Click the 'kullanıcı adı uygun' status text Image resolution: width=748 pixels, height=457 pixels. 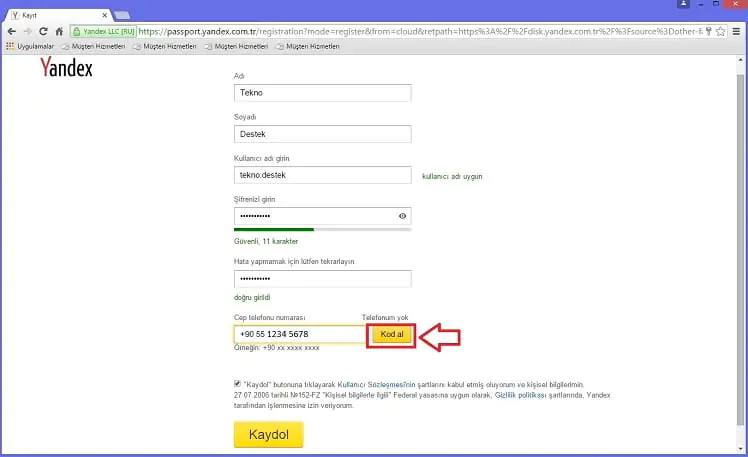[x=452, y=177]
